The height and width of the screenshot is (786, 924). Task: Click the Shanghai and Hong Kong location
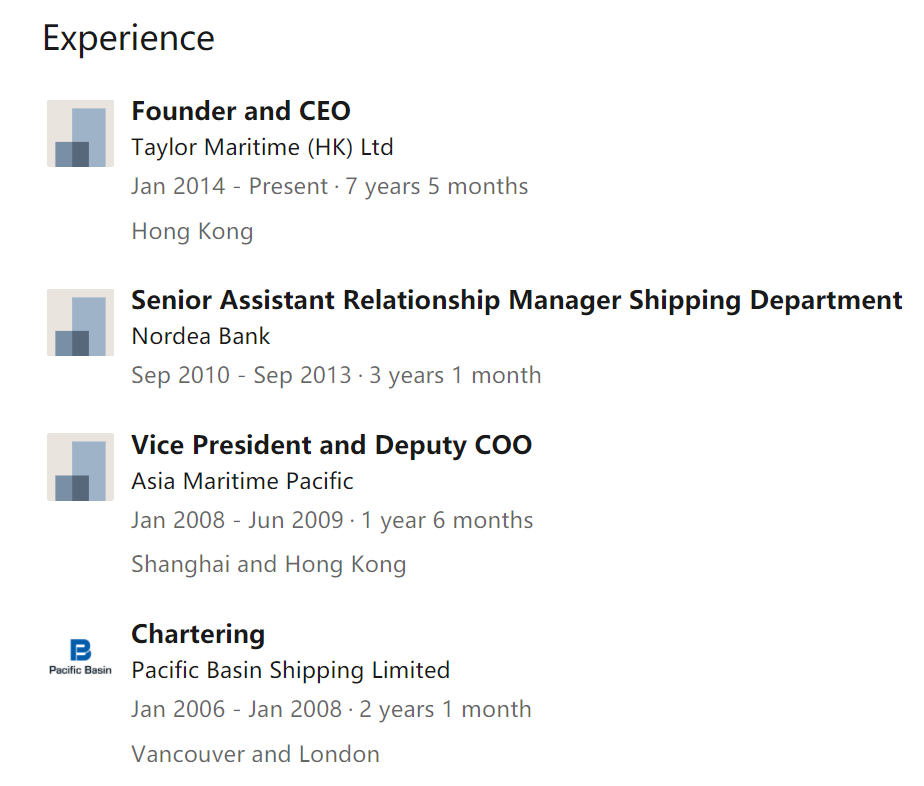(x=269, y=565)
